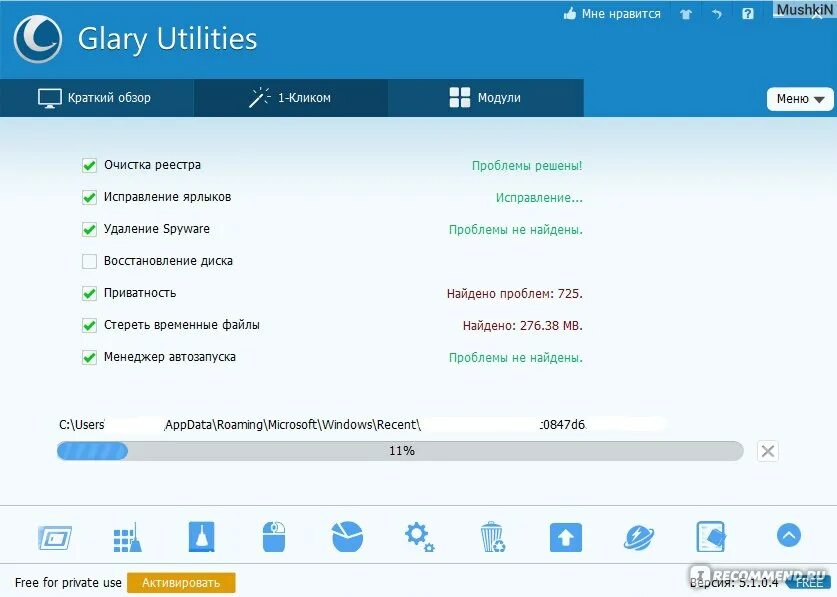Click the progress bar showing 11%
The height and width of the screenshot is (597, 837).
point(400,451)
